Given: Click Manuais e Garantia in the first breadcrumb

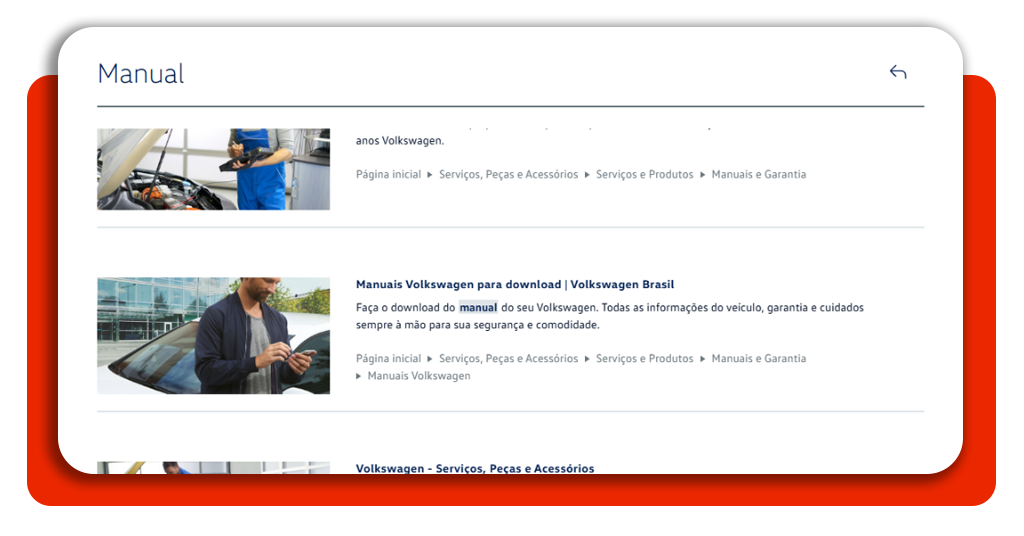Looking at the screenshot, I should point(759,174).
